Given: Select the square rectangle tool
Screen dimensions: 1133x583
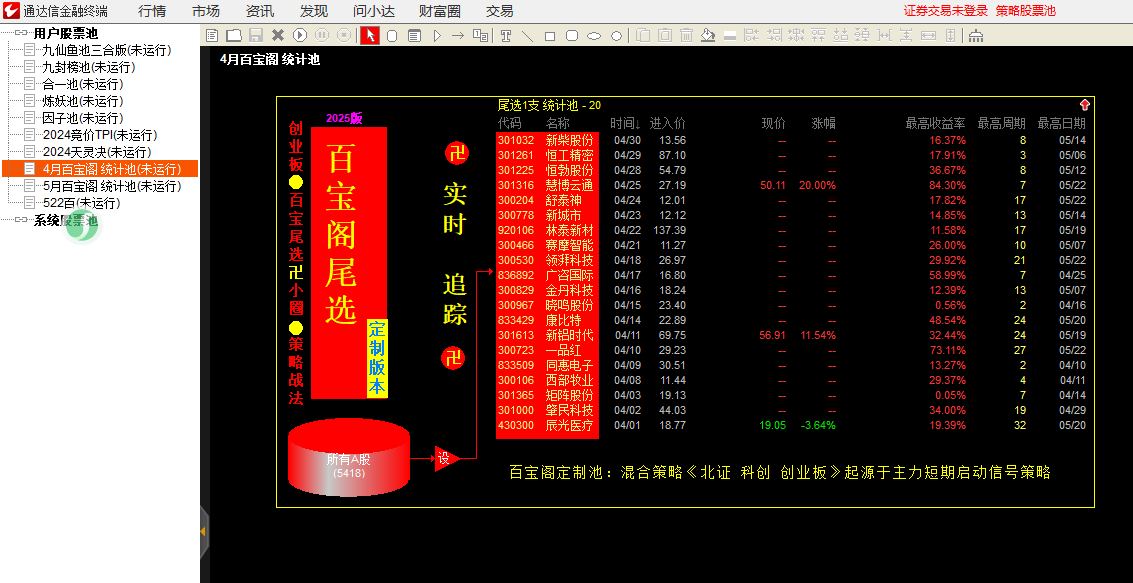Looking at the screenshot, I should pos(549,35).
